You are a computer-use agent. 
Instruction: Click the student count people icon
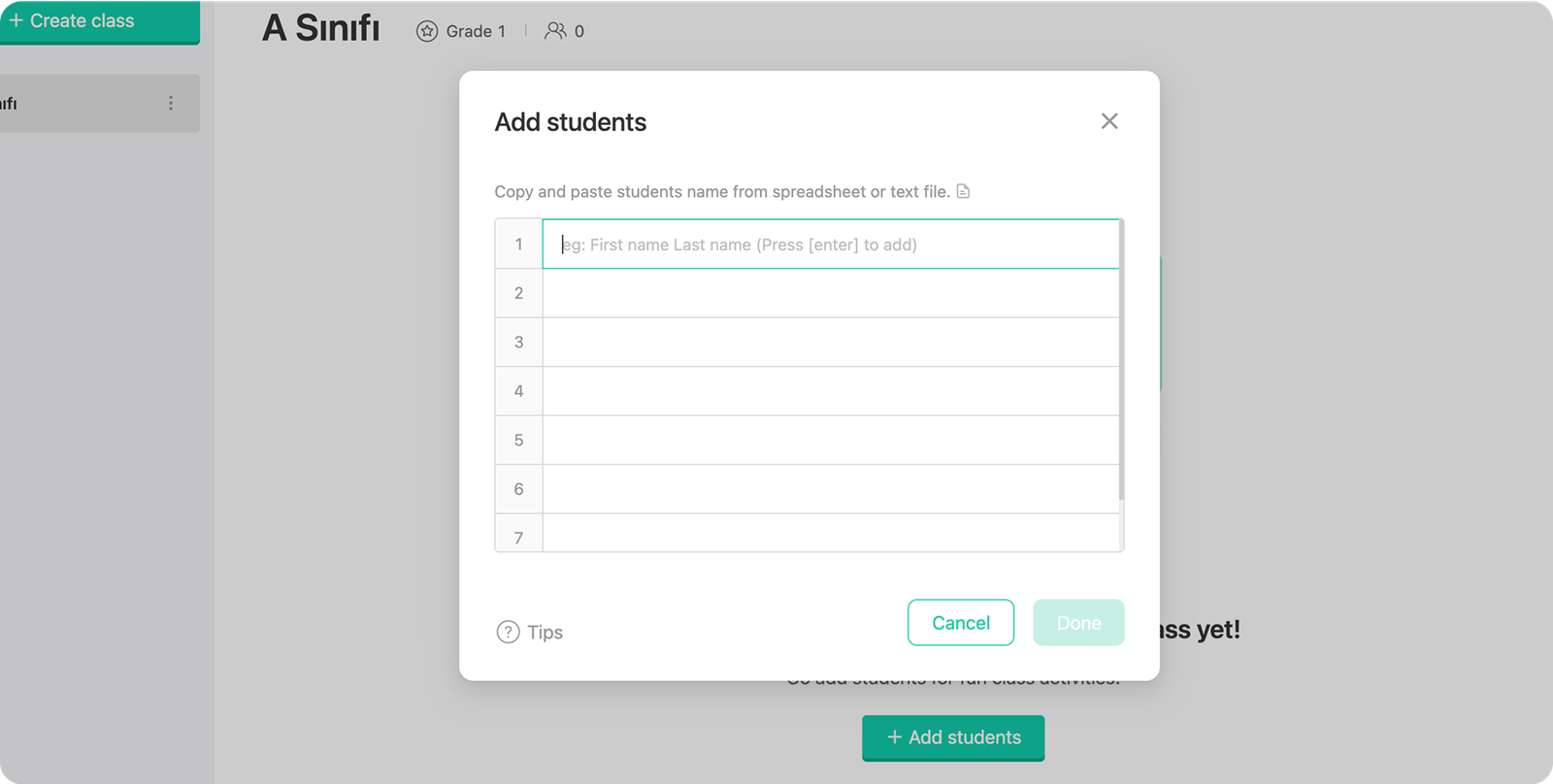pos(555,31)
